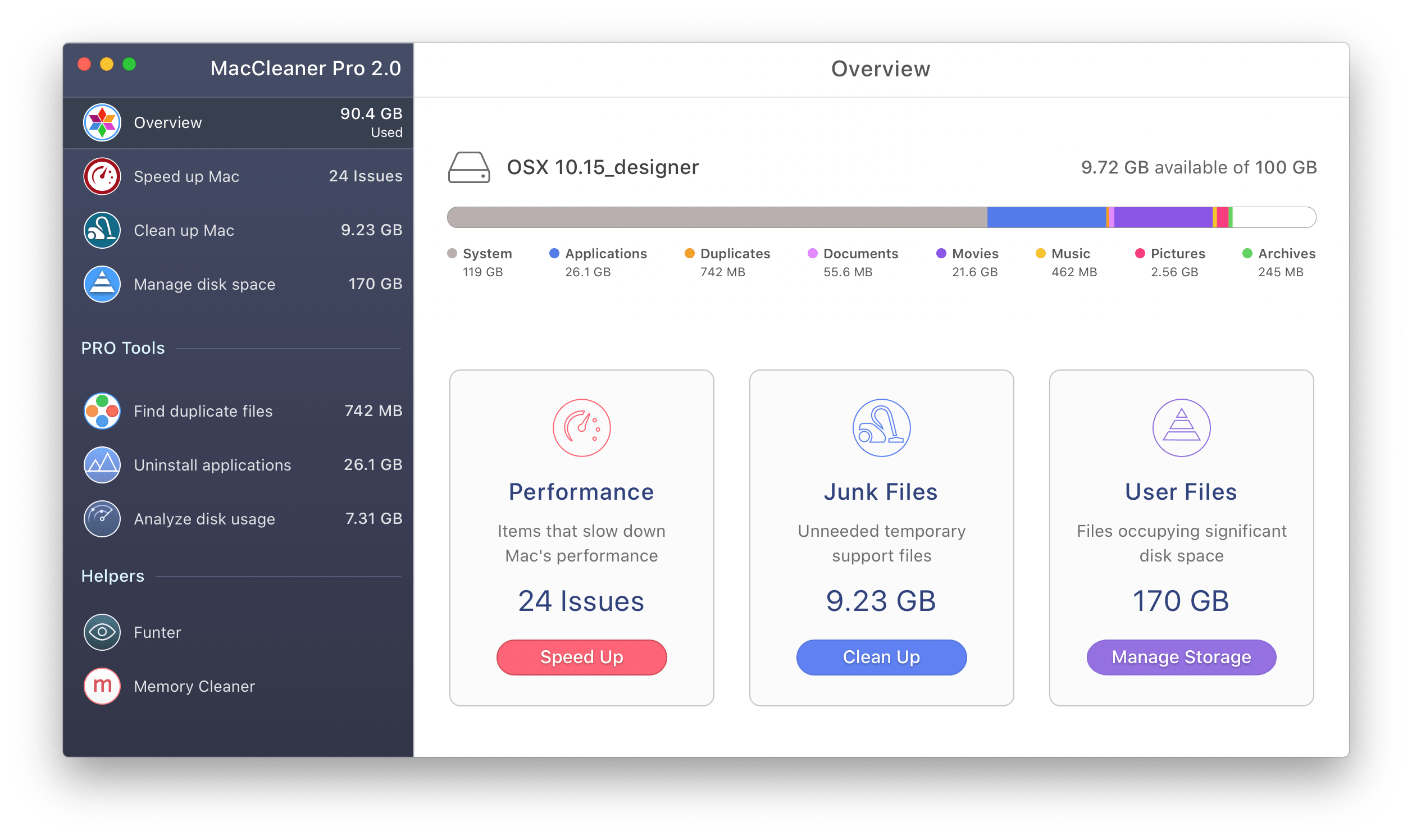
Task: Click Clean Up junk files button
Action: [881, 657]
